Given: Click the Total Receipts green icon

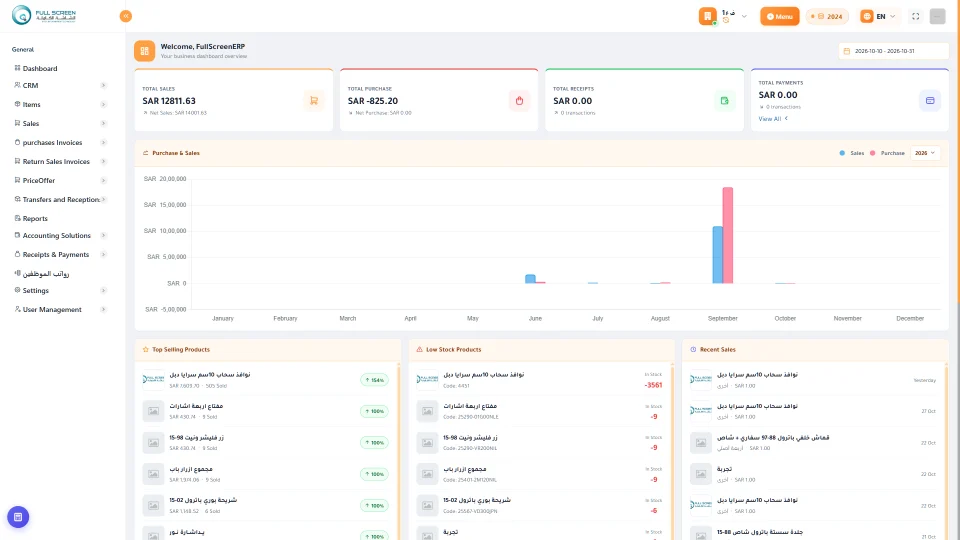Looking at the screenshot, I should coord(724,100).
